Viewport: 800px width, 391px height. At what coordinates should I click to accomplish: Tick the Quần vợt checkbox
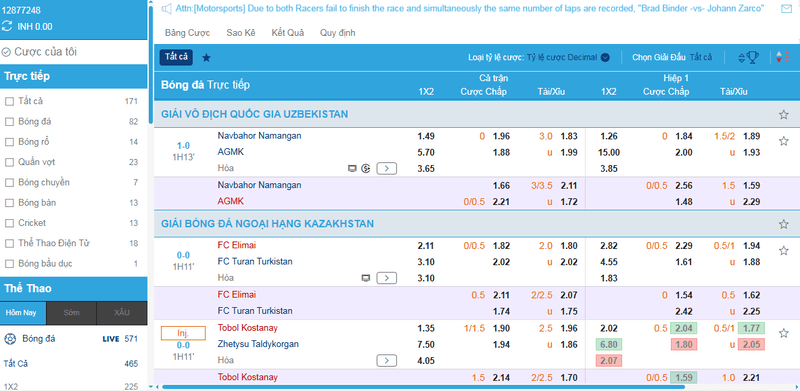click(9, 162)
